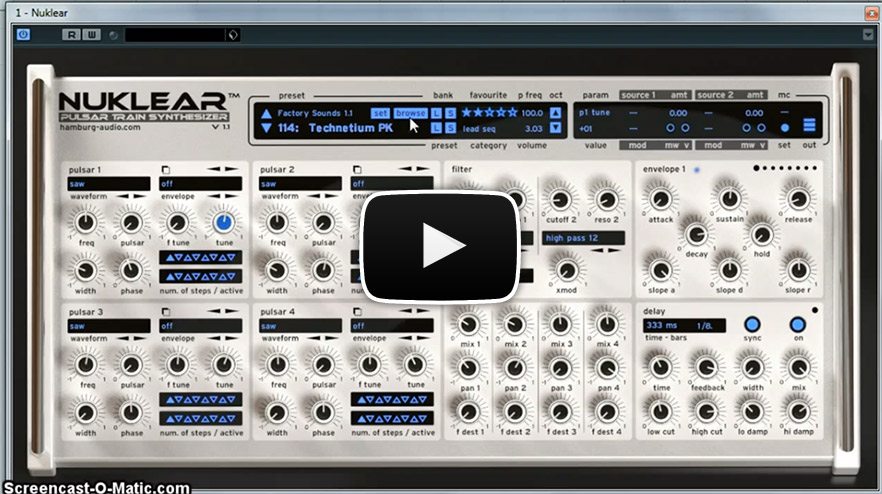Toggle pulsar 1 envelope checkbox
Viewport: 882px width, 494px height.
pos(165,169)
